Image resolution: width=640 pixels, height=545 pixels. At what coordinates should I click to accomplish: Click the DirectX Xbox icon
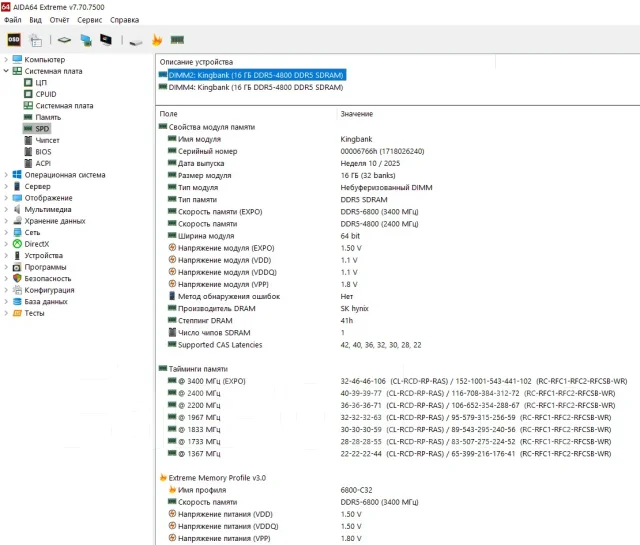[x=17, y=244]
